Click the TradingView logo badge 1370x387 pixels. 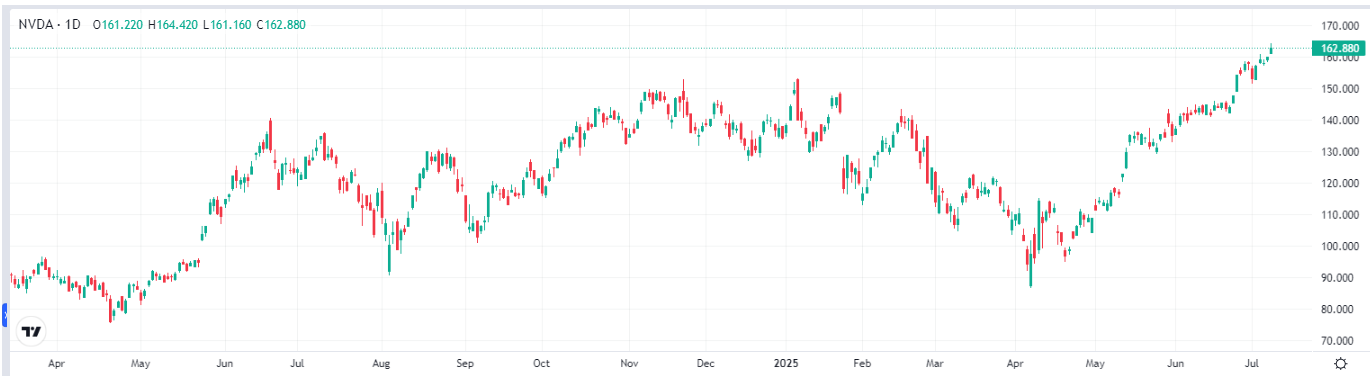(x=32, y=331)
